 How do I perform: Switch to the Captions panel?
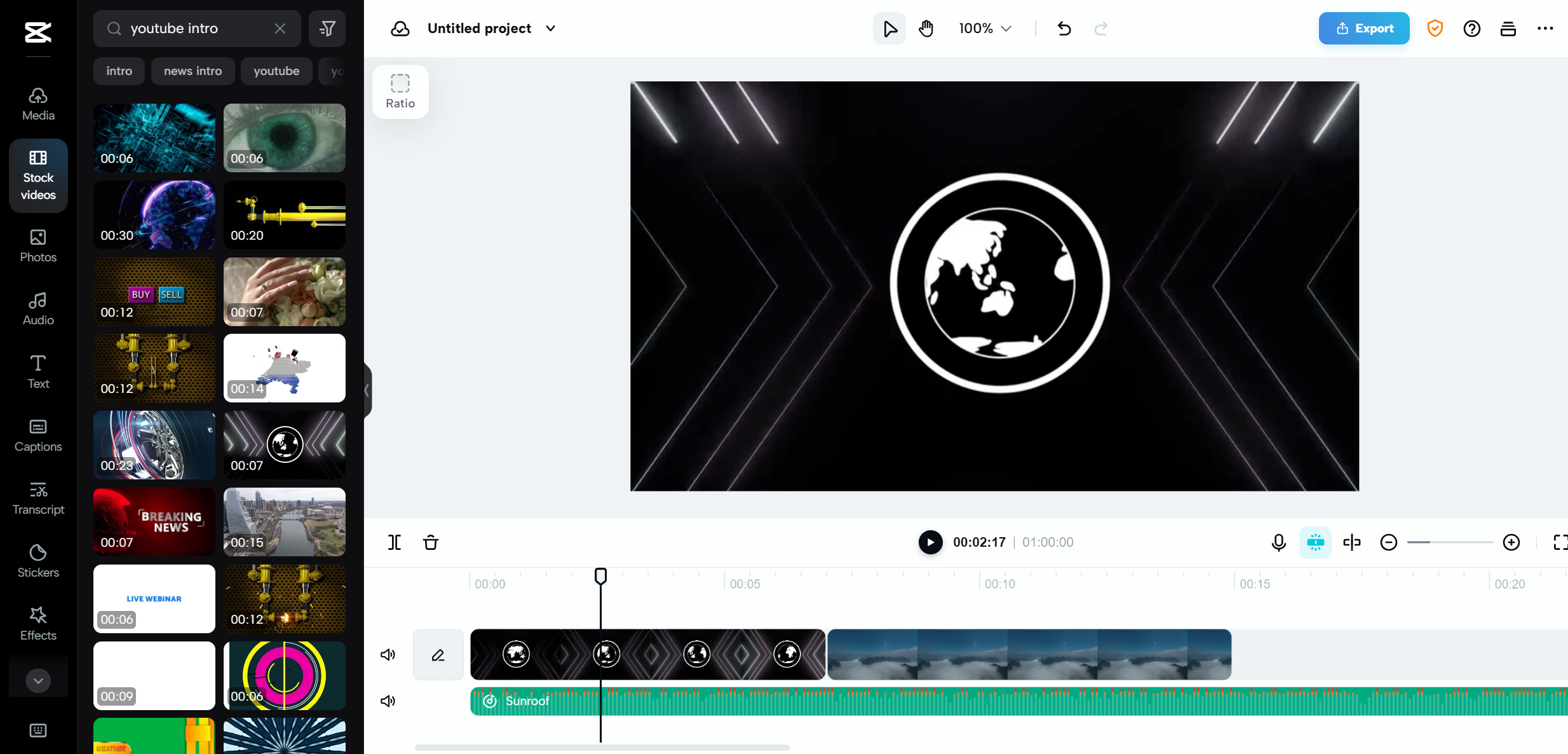click(x=37, y=435)
